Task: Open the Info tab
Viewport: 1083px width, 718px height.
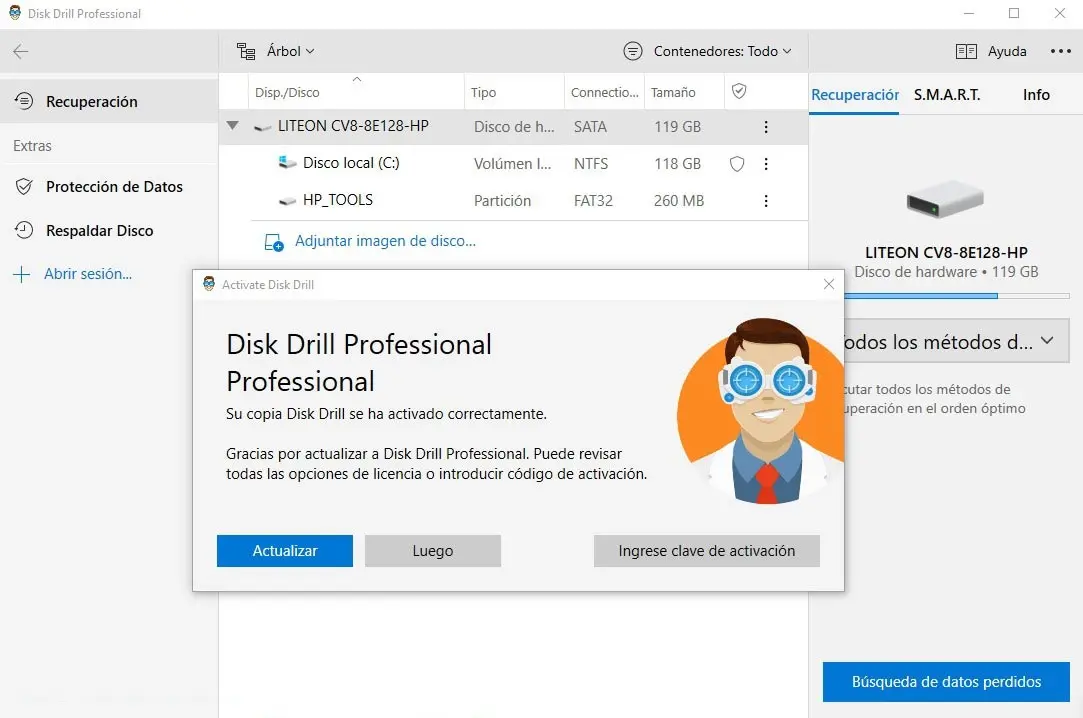Action: click(1036, 95)
